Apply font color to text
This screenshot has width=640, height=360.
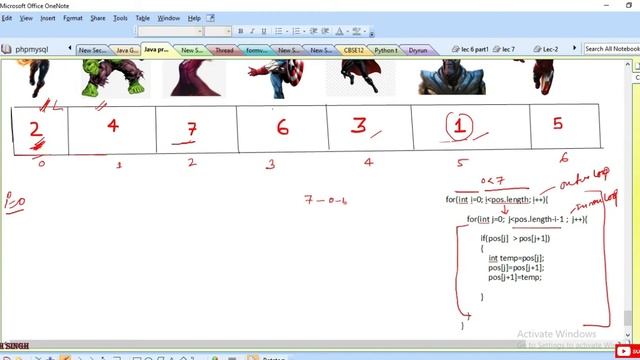pos(339,31)
